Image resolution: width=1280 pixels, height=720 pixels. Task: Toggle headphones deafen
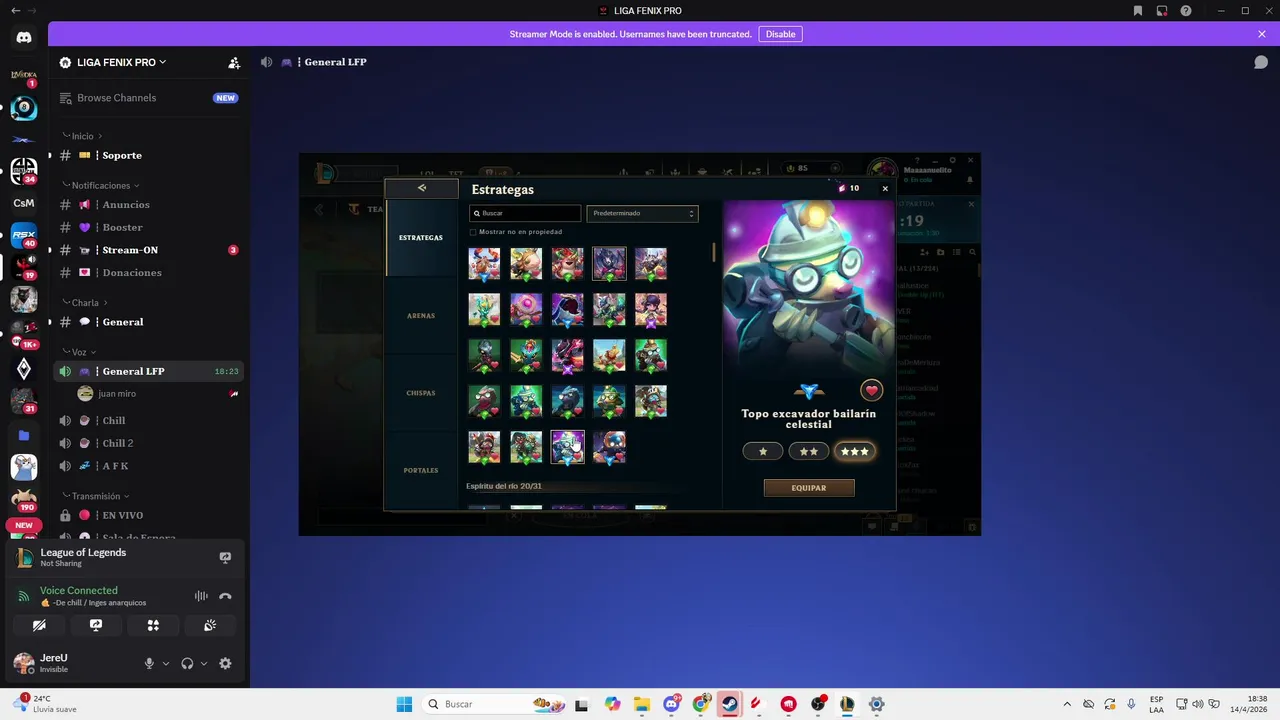click(187, 663)
